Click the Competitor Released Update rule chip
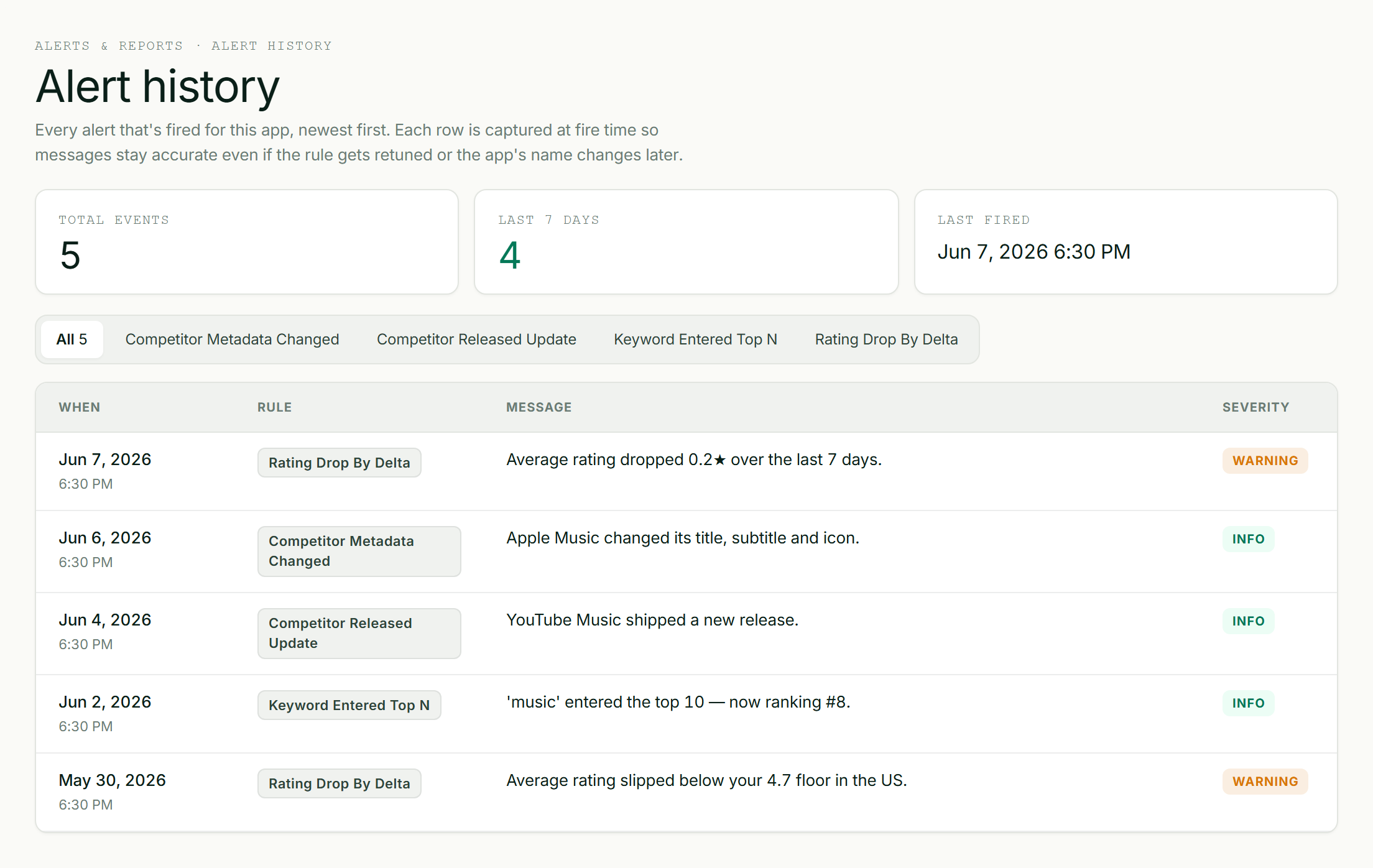Viewport: 1373px width, 868px height. [x=359, y=634]
